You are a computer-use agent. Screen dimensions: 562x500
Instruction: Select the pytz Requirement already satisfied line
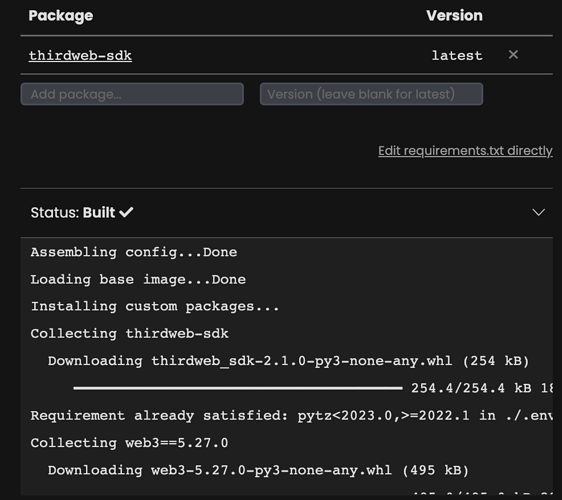click(291, 415)
